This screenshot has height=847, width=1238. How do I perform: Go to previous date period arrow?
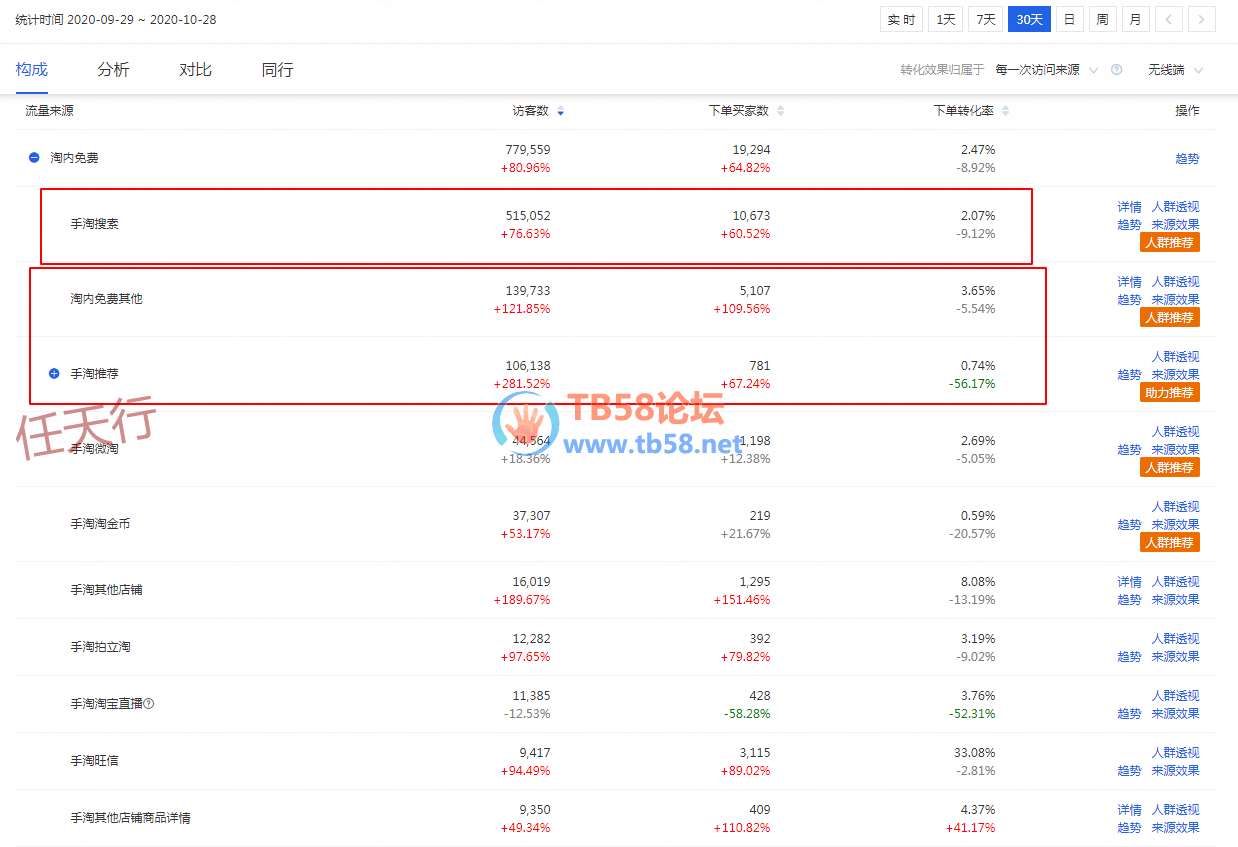[1169, 20]
